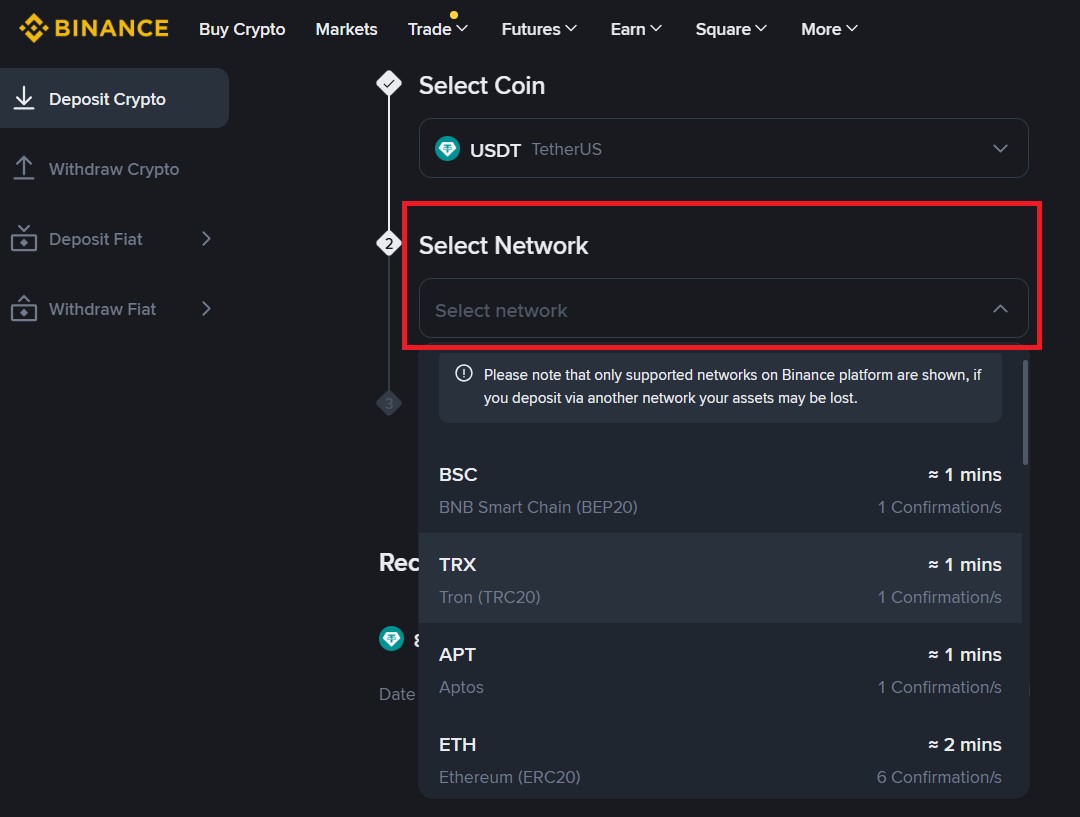Go to Markets
Image resolution: width=1080 pixels, height=817 pixels.
pyautogui.click(x=346, y=29)
